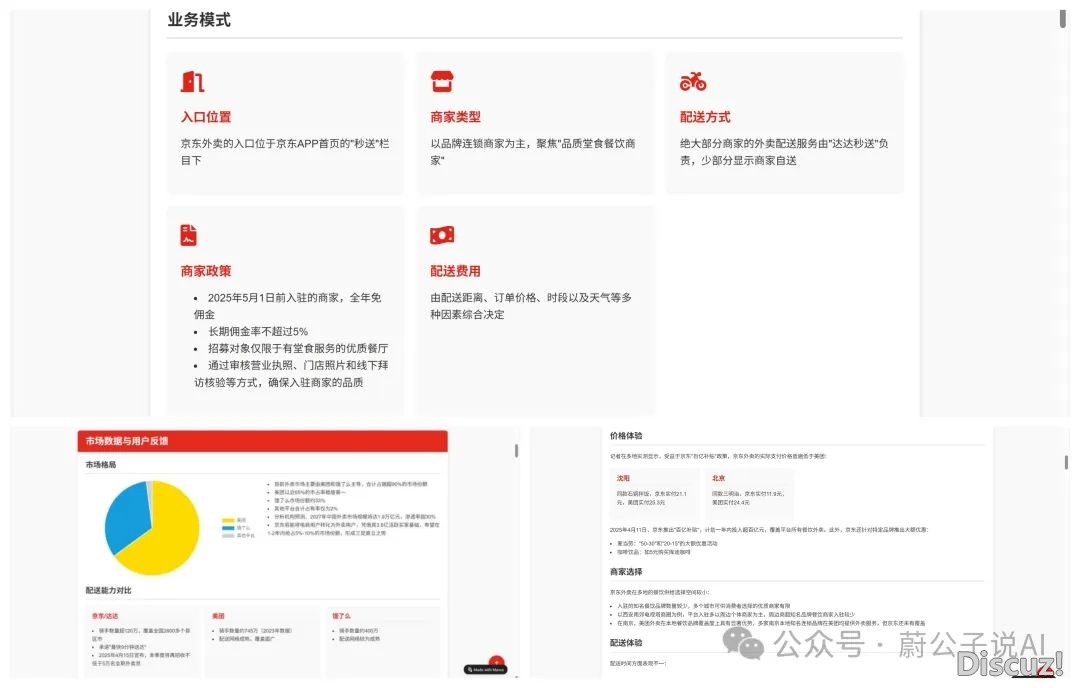Click the 配送体验 section heading
Image resolution: width=1080 pixels, height=688 pixels.
tap(626, 643)
